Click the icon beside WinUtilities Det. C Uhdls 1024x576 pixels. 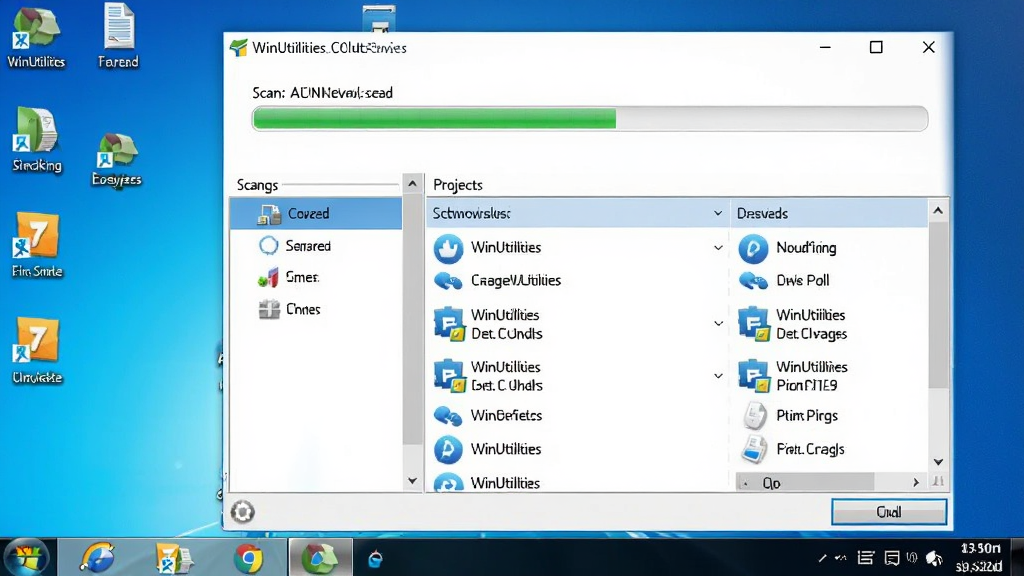449,376
